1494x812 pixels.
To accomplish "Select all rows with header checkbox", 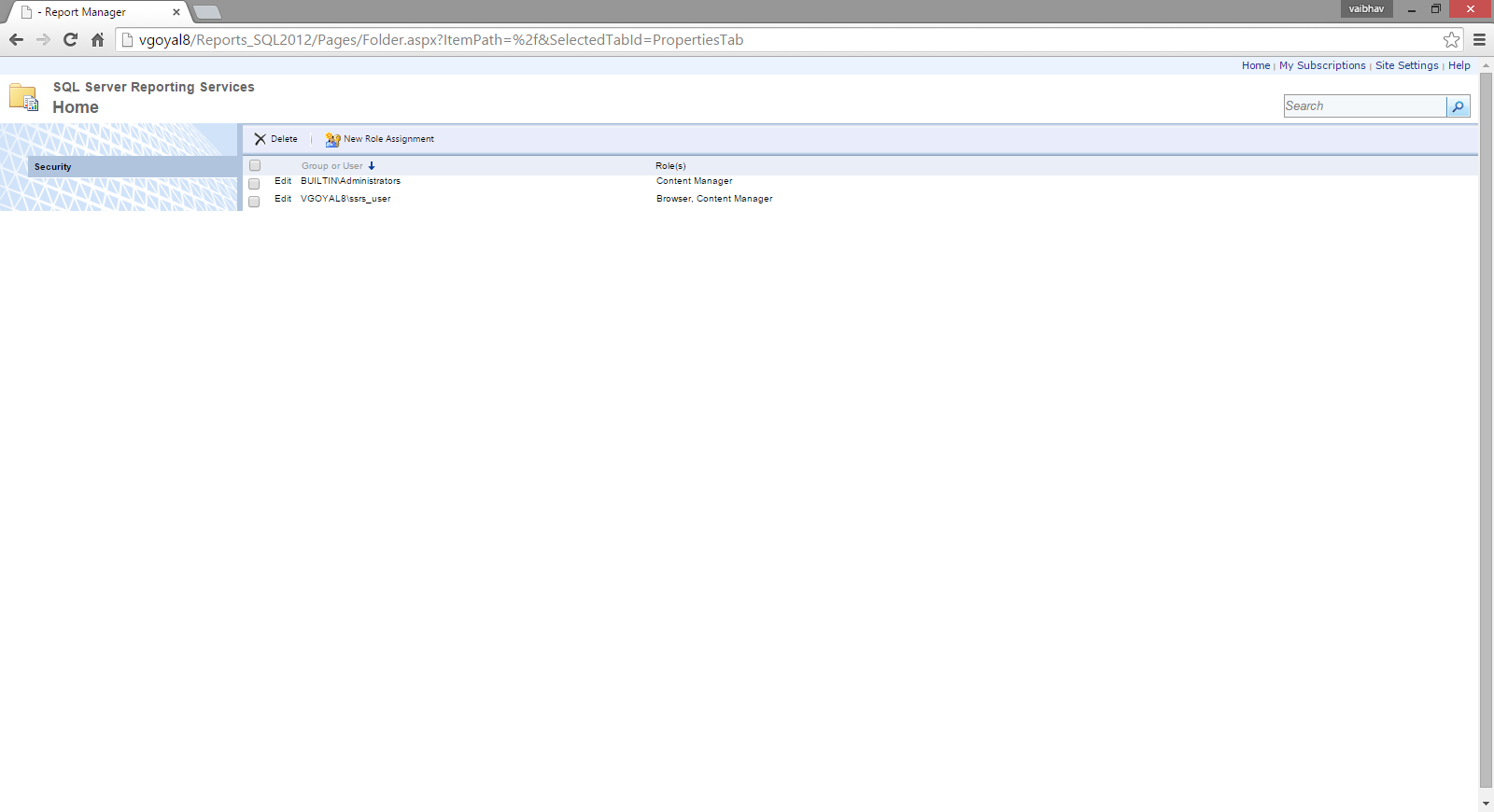I will (x=255, y=166).
